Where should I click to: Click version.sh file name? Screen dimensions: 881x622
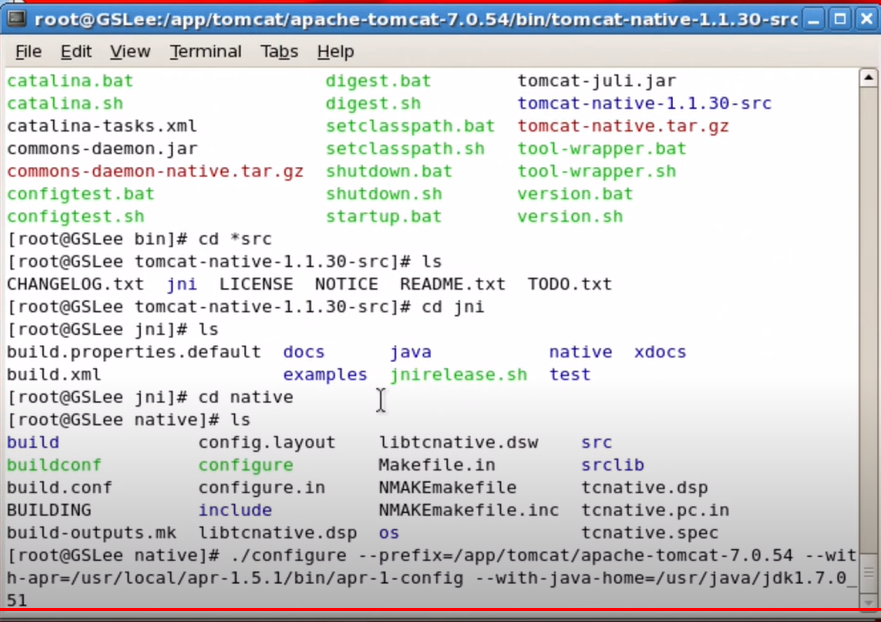click(x=570, y=216)
